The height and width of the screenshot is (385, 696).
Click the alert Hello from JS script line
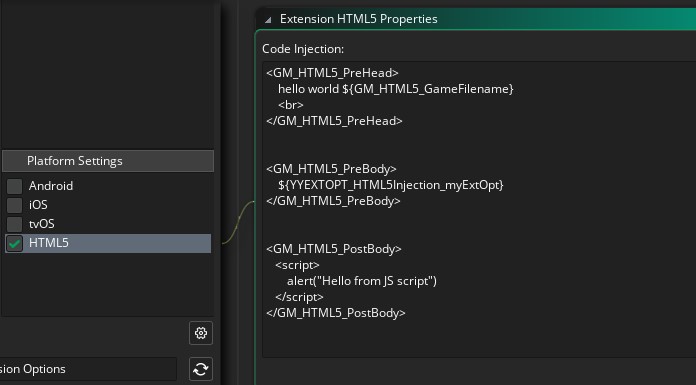click(362, 281)
